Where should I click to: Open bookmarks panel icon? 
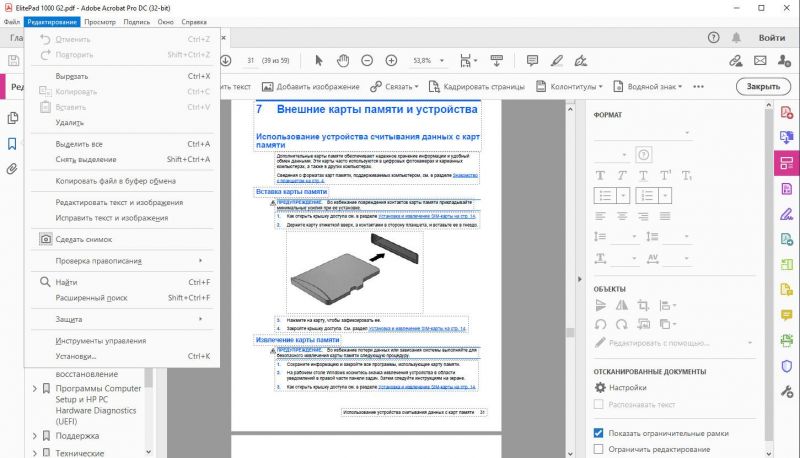12,144
